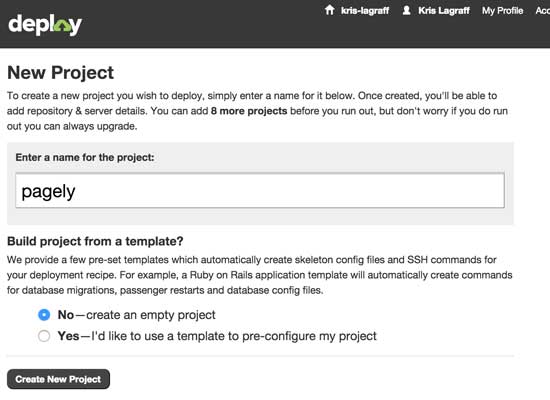Viewport: 550px width, 400px height.
Task: Click the 'Build project from a template?' heading
Action: pos(95,241)
